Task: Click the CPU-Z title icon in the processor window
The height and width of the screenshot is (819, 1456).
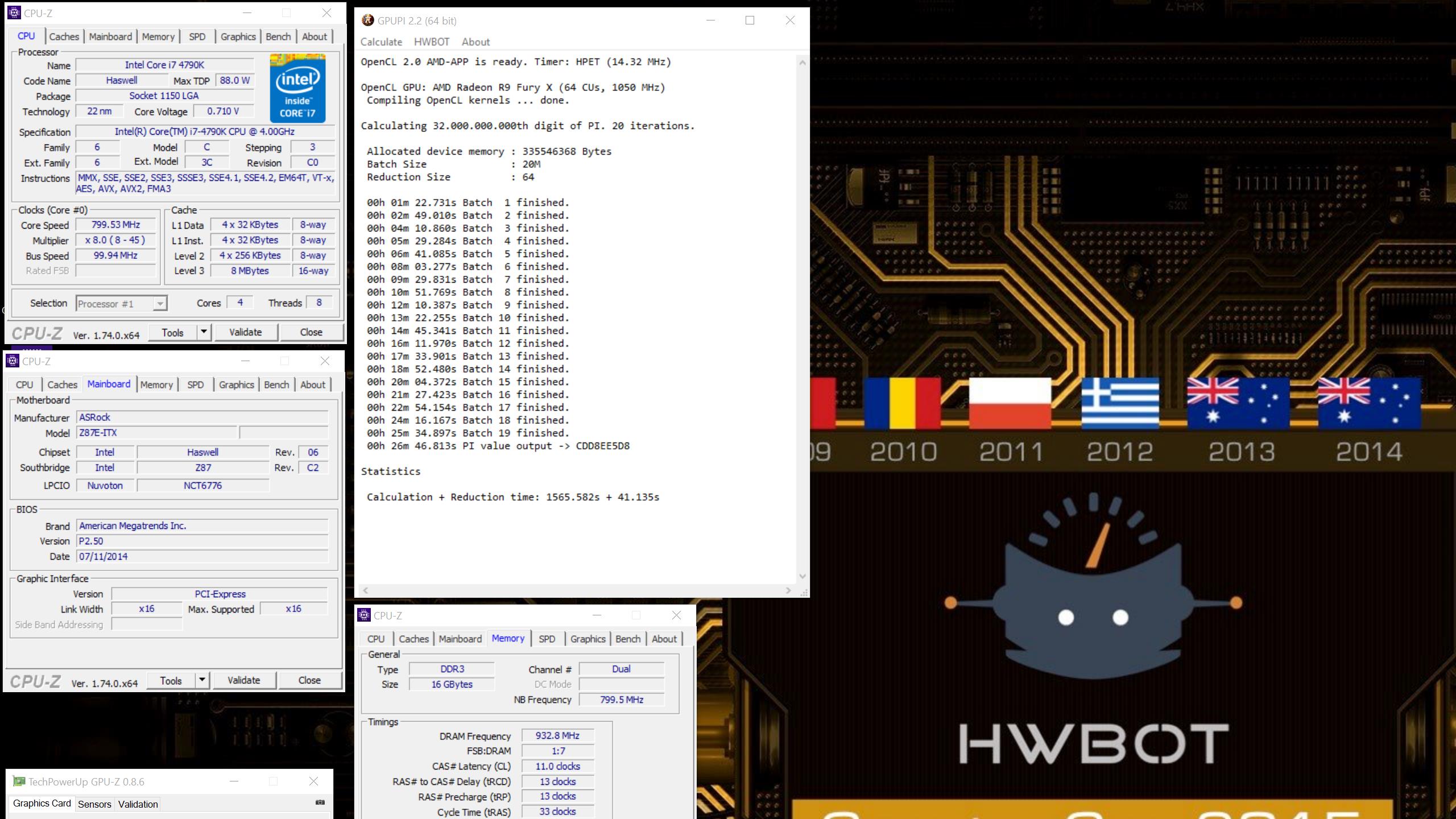Action: [x=14, y=13]
